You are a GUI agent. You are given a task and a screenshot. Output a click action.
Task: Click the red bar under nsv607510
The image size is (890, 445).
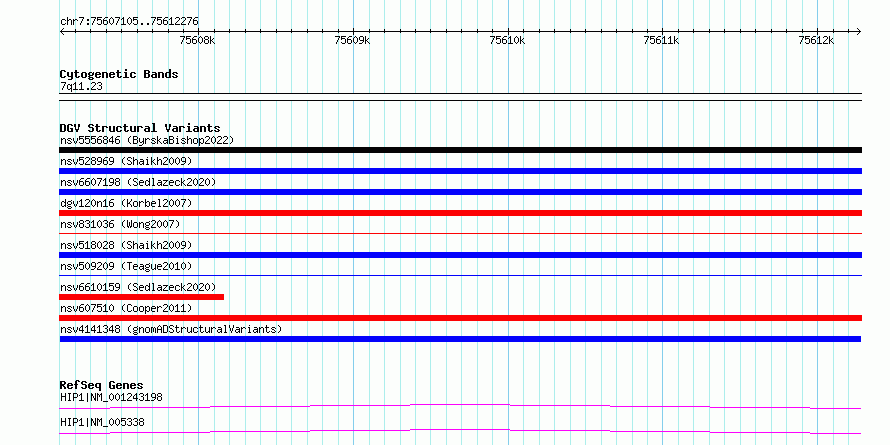[460, 318]
